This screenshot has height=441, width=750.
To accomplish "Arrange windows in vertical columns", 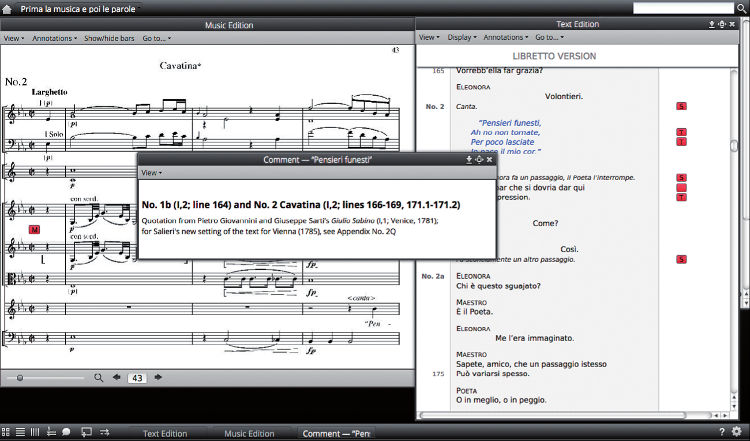I will pos(36,432).
